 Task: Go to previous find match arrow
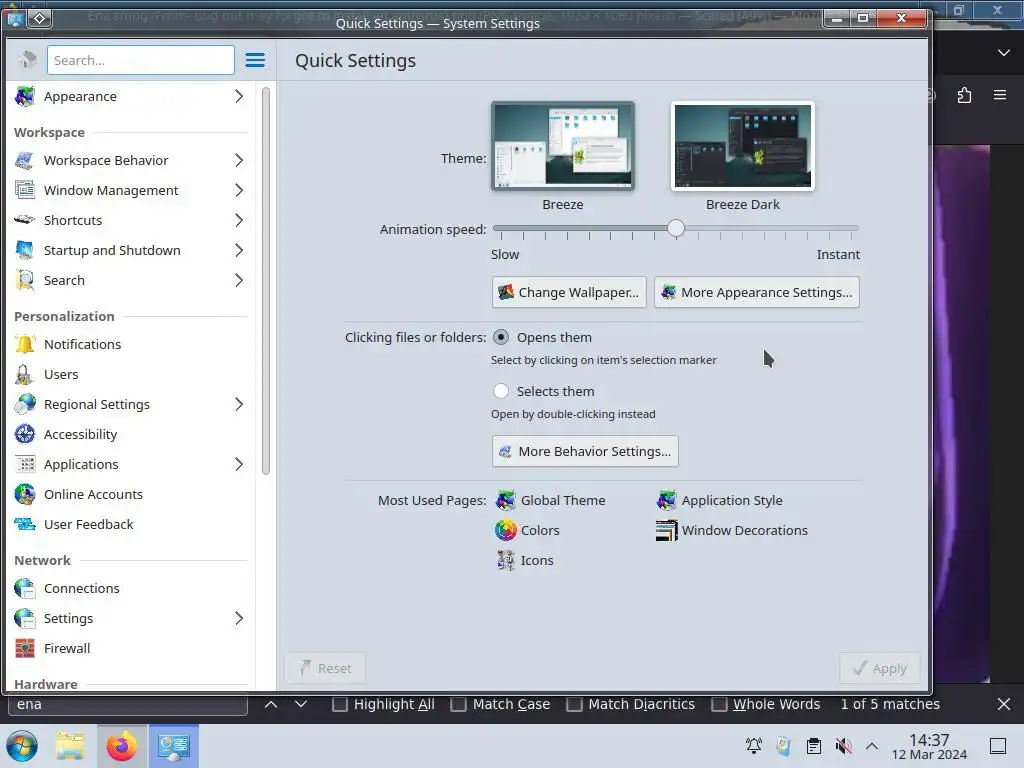click(x=271, y=704)
